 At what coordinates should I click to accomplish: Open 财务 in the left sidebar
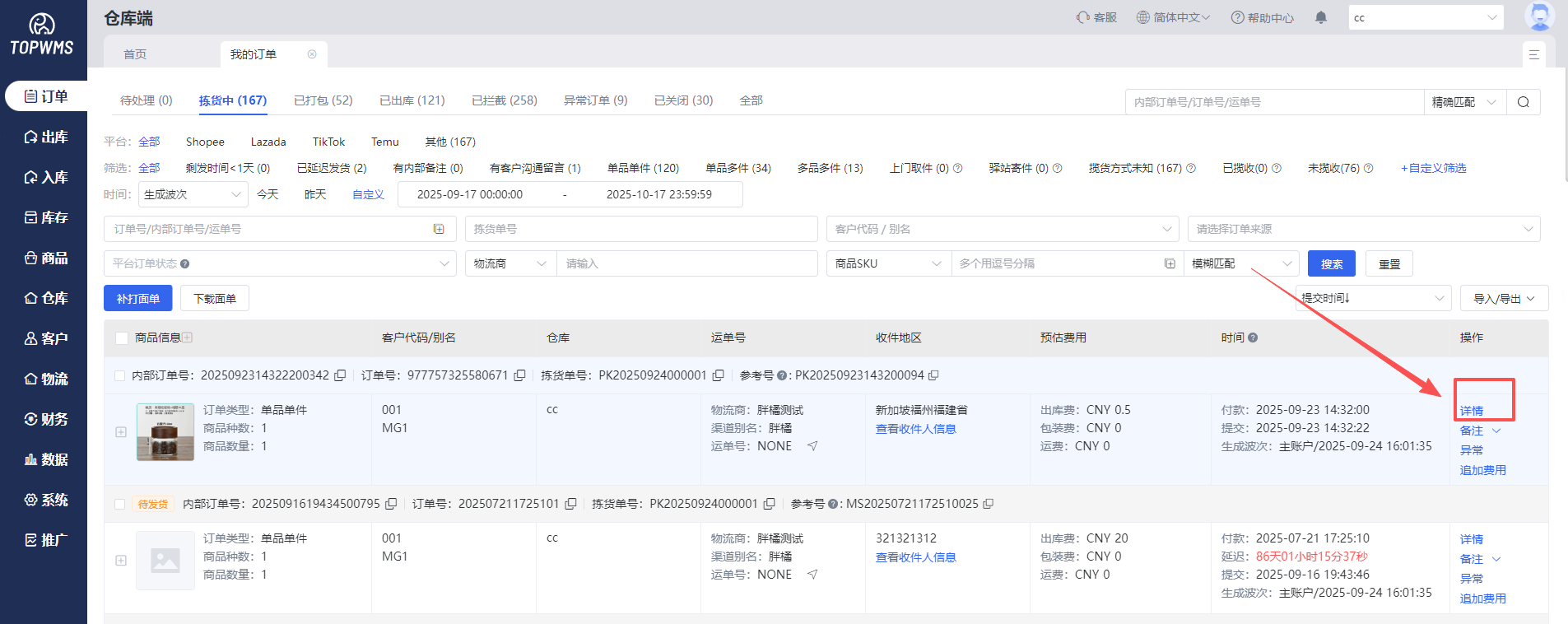click(x=45, y=419)
